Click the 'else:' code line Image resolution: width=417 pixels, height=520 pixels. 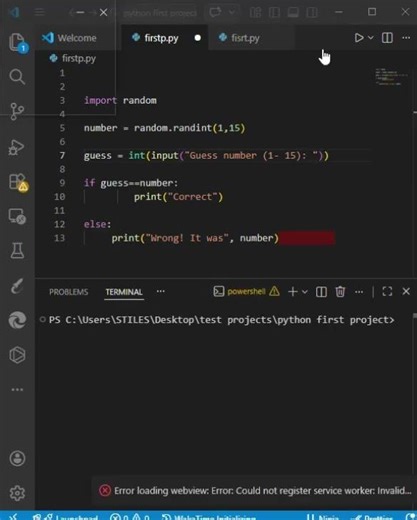click(x=97, y=224)
